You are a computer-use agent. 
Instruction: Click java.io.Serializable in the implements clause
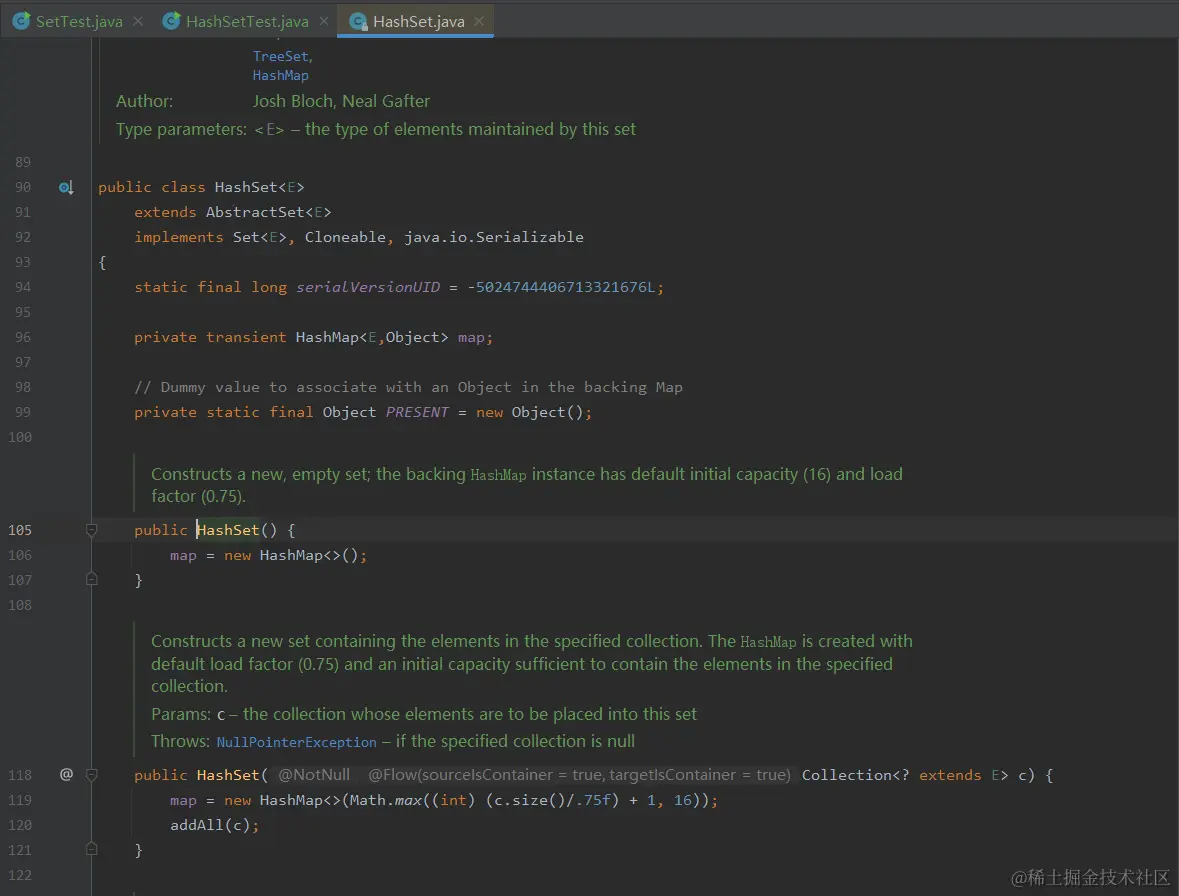493,237
